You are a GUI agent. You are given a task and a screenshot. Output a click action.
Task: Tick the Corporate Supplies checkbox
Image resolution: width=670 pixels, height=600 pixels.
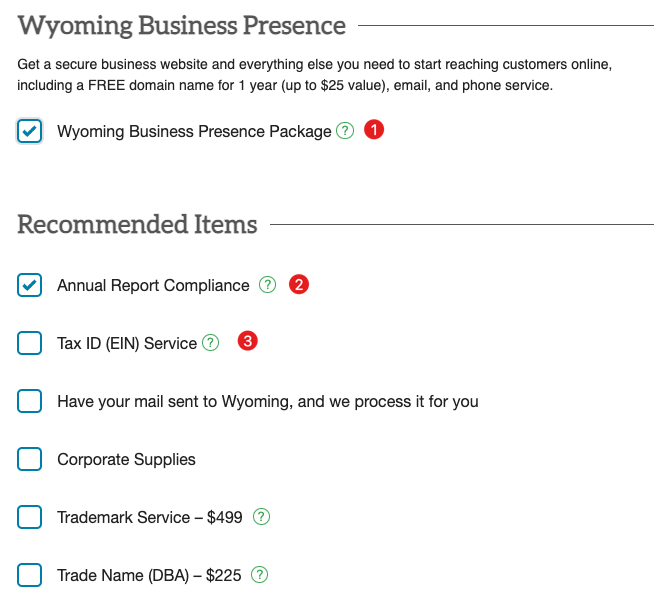29,459
